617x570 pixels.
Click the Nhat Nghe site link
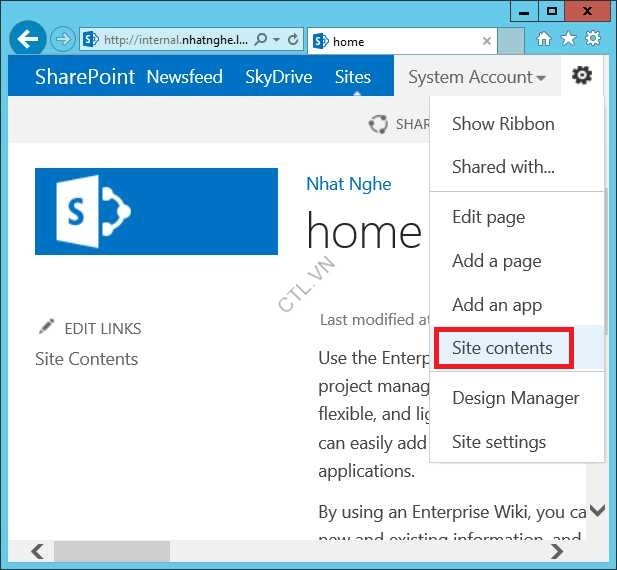coord(349,184)
